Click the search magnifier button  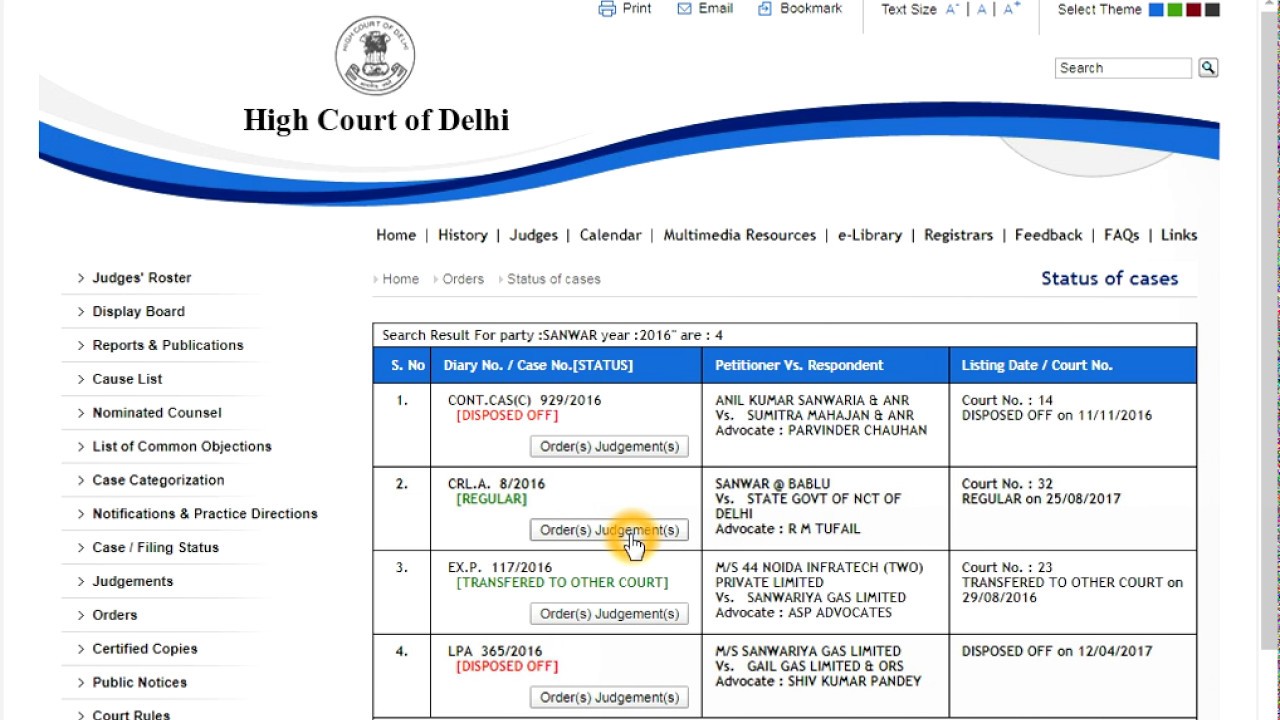click(x=1208, y=68)
